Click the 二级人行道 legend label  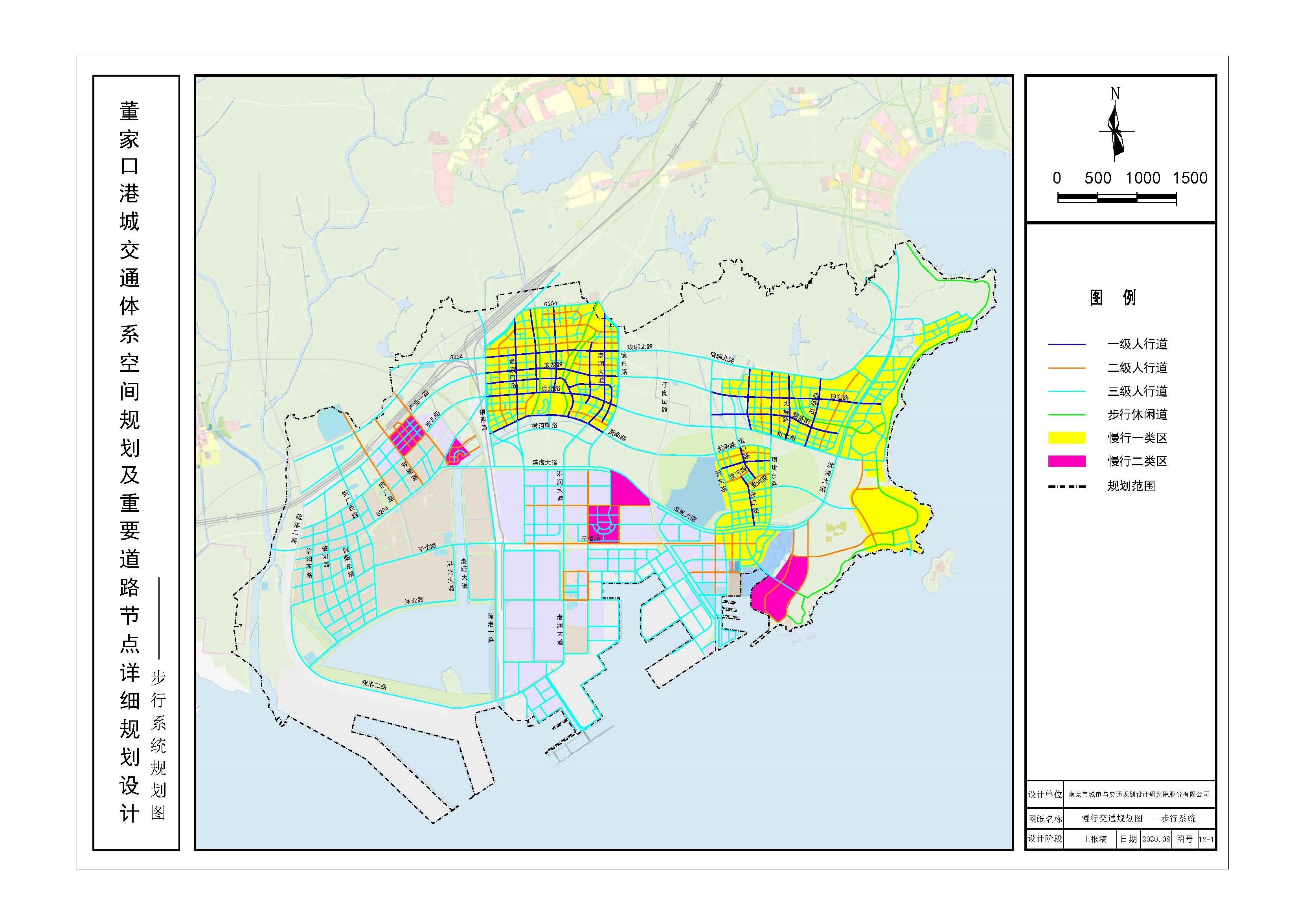tap(1137, 368)
